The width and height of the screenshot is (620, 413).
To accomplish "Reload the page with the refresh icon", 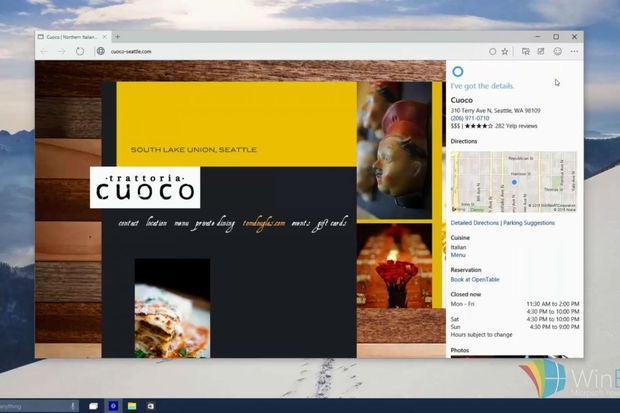I will [x=80, y=51].
